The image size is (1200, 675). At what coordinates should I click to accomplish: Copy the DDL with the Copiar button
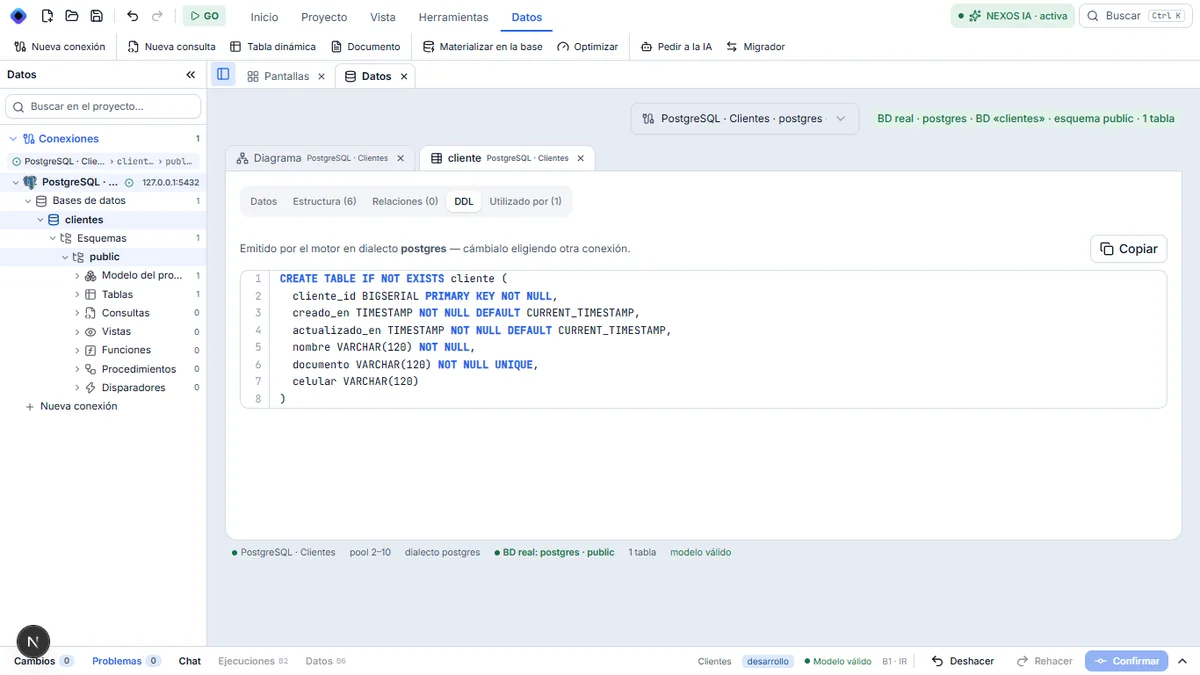[x=1128, y=249]
